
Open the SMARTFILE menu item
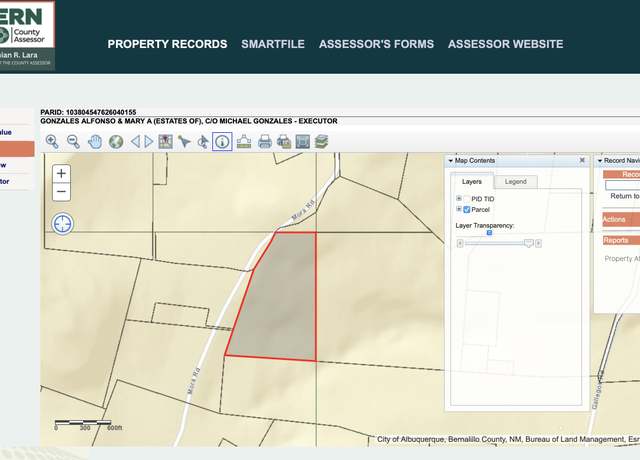[x=273, y=44]
